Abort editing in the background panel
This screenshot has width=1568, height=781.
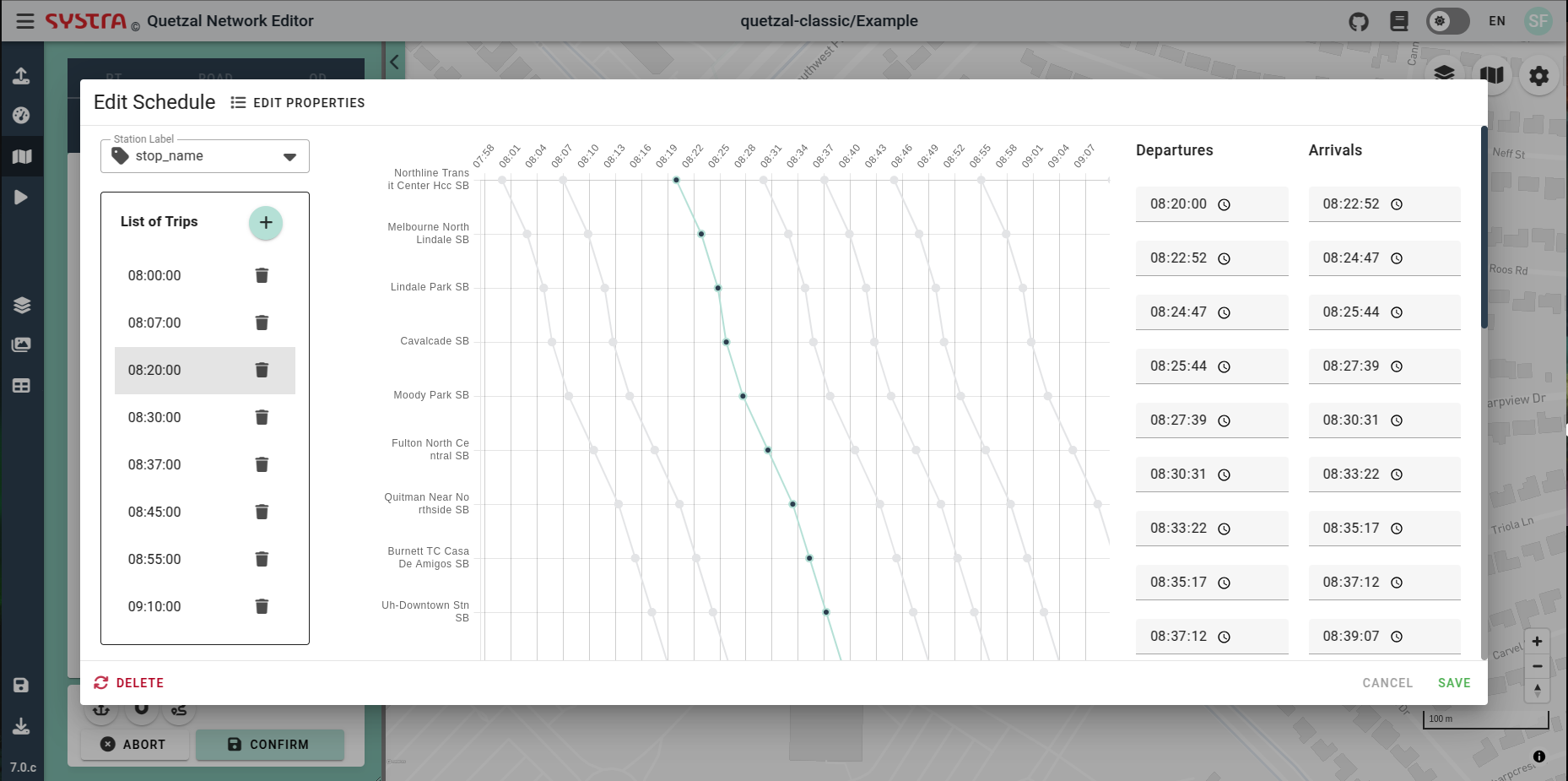pyautogui.click(x=134, y=745)
